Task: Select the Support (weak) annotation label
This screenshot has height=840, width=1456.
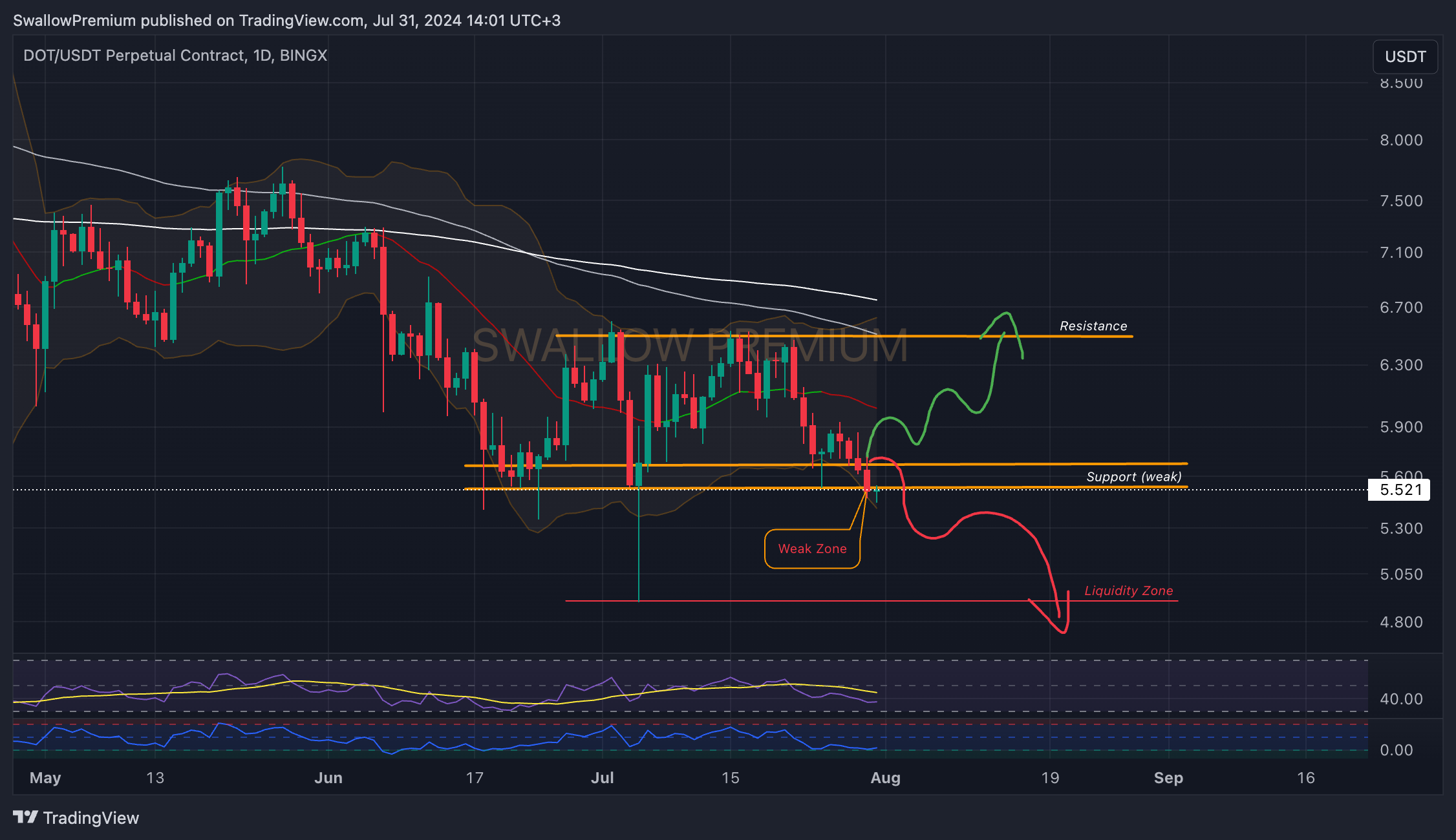Action: (x=1134, y=477)
